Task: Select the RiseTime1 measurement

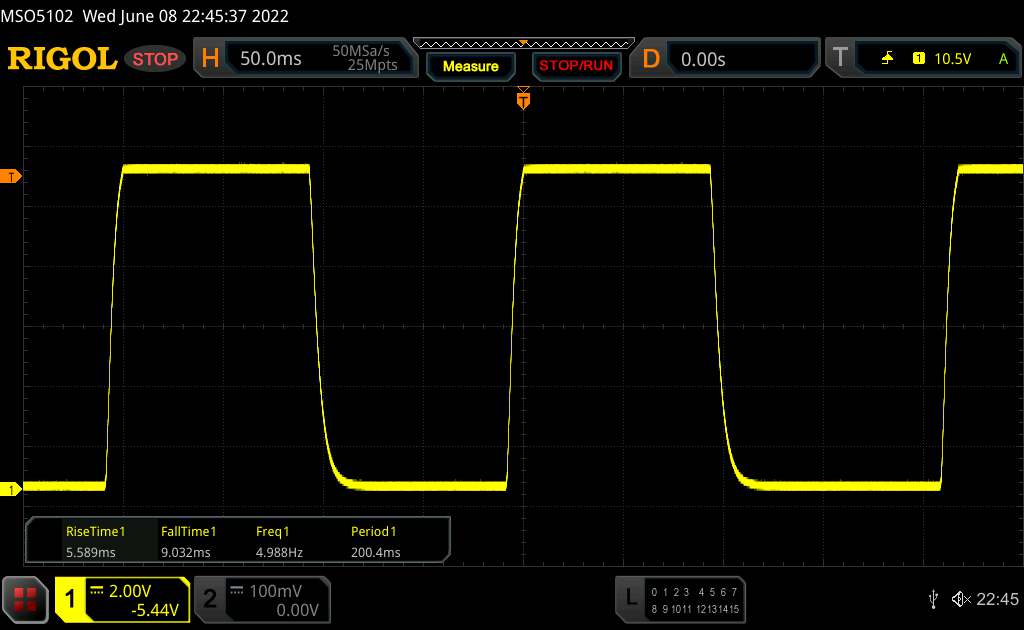Action: pos(95,542)
